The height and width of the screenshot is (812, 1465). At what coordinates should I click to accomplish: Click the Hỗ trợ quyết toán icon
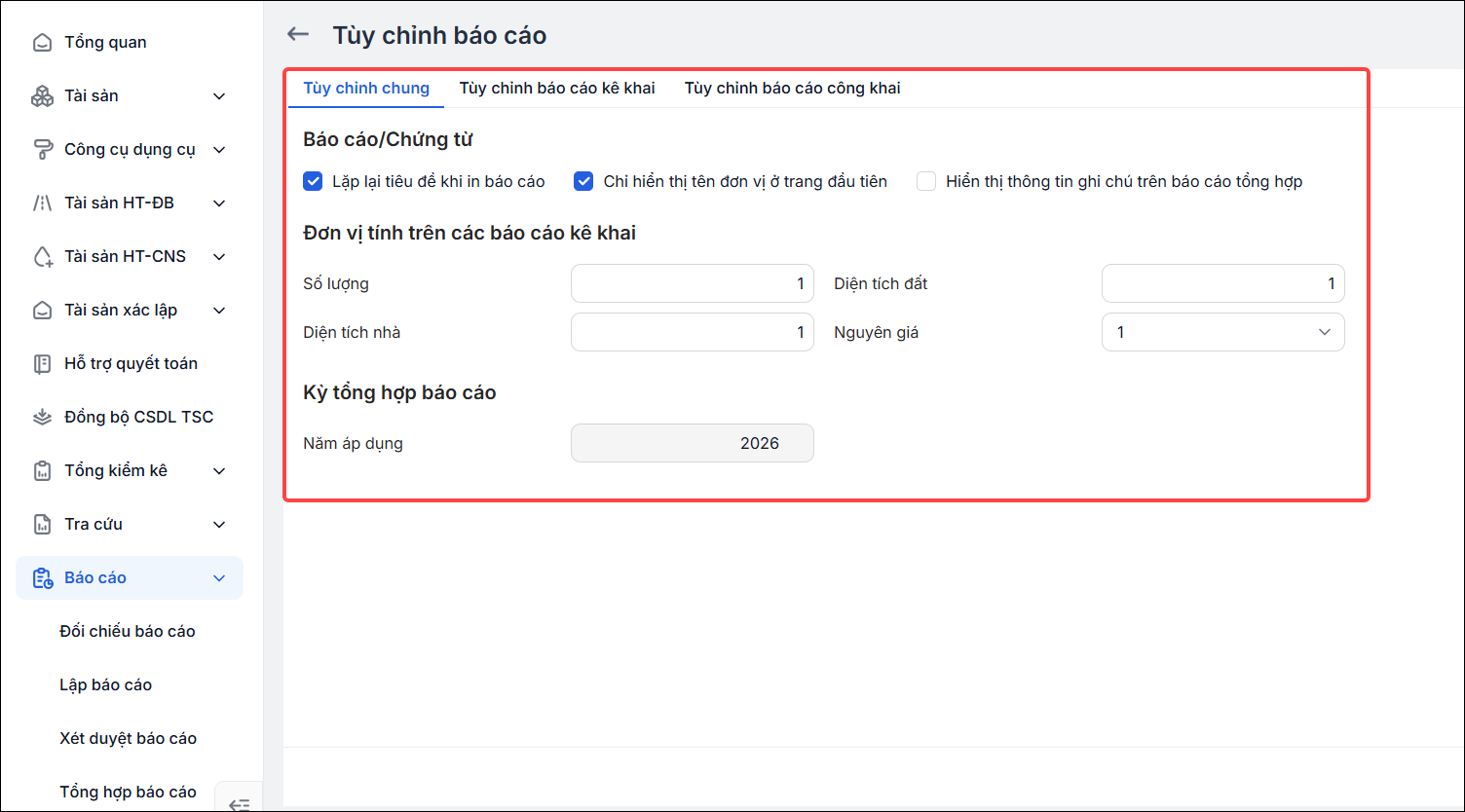(42, 363)
